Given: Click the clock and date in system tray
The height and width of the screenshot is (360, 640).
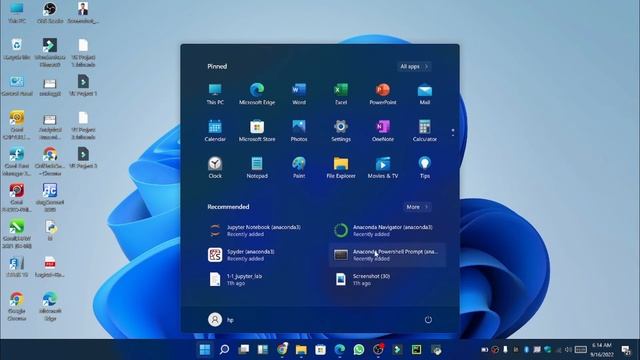Looking at the screenshot, I should (x=602, y=350).
